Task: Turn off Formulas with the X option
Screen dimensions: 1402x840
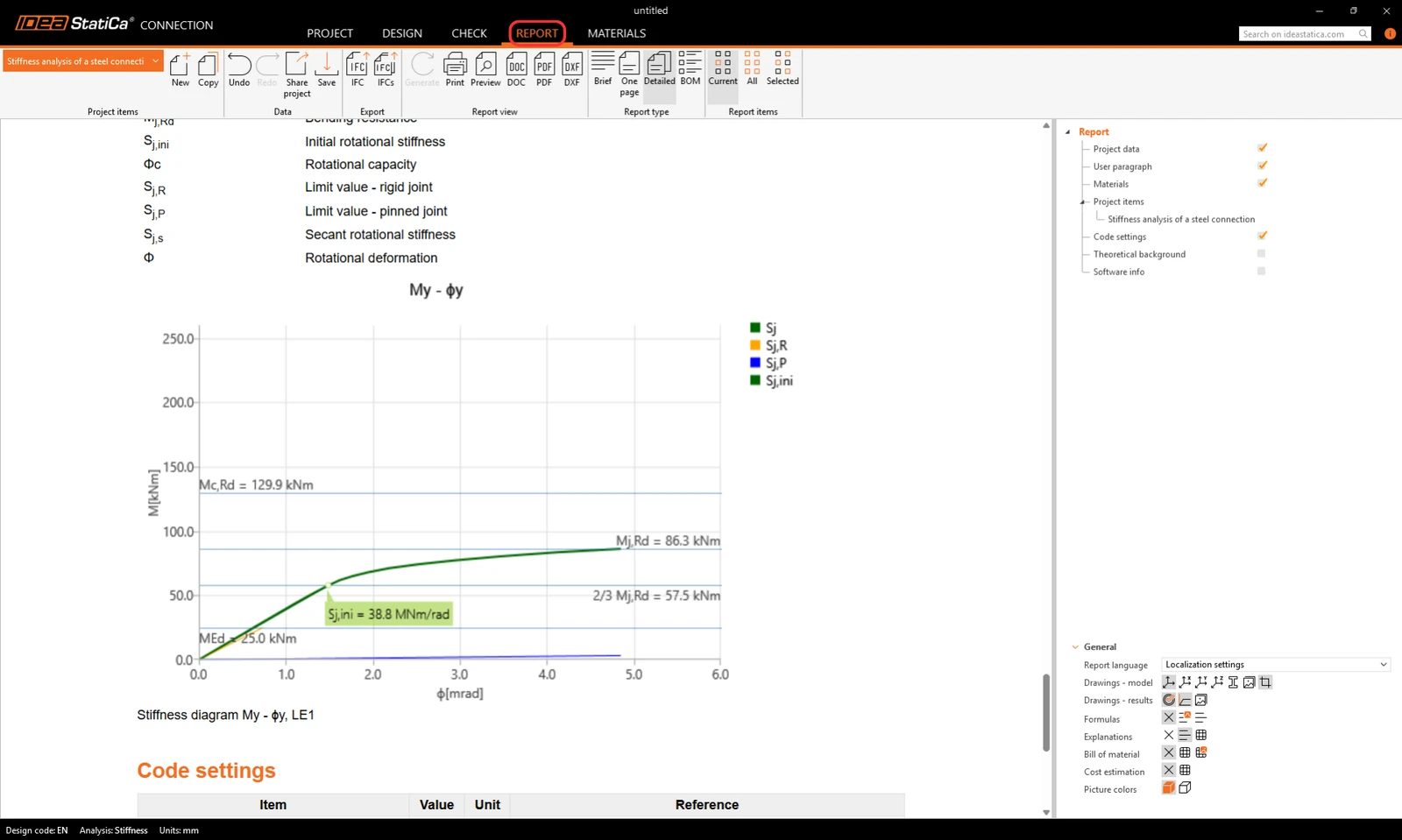Action: 1168,717
